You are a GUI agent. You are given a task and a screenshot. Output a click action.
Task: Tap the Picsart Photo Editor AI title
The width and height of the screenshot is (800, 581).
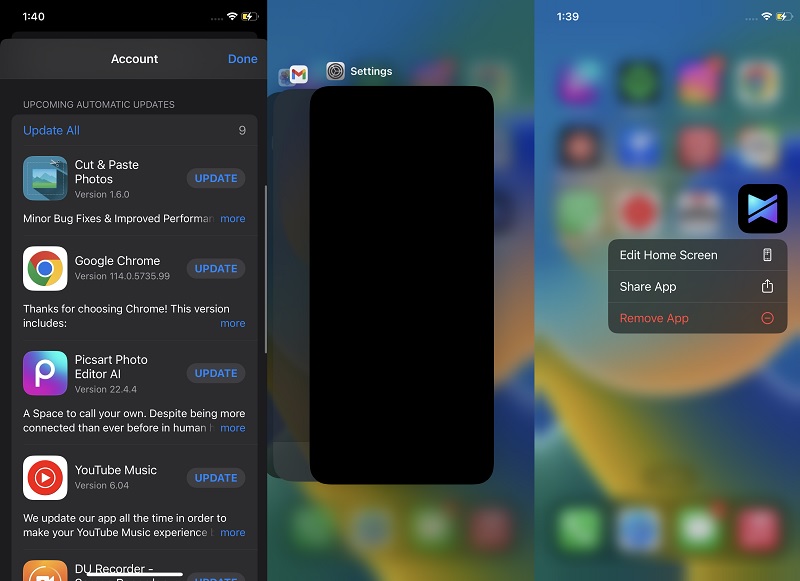111,367
